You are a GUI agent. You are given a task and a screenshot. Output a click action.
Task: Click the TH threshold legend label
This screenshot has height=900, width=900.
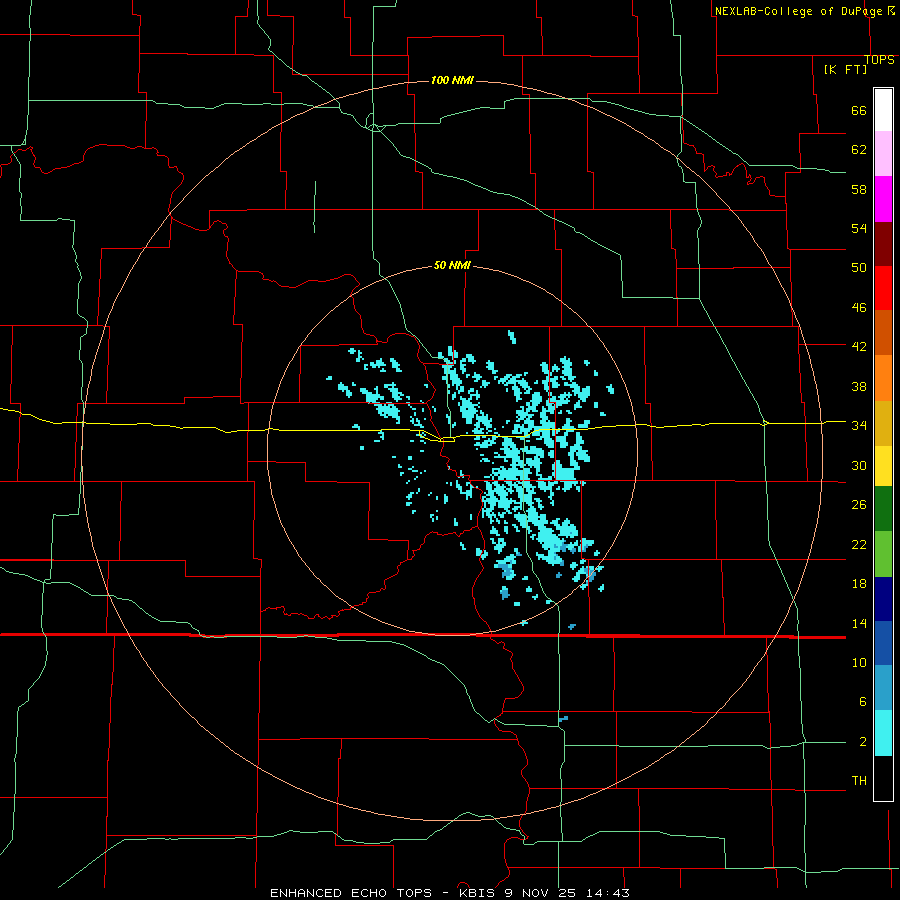click(x=859, y=781)
